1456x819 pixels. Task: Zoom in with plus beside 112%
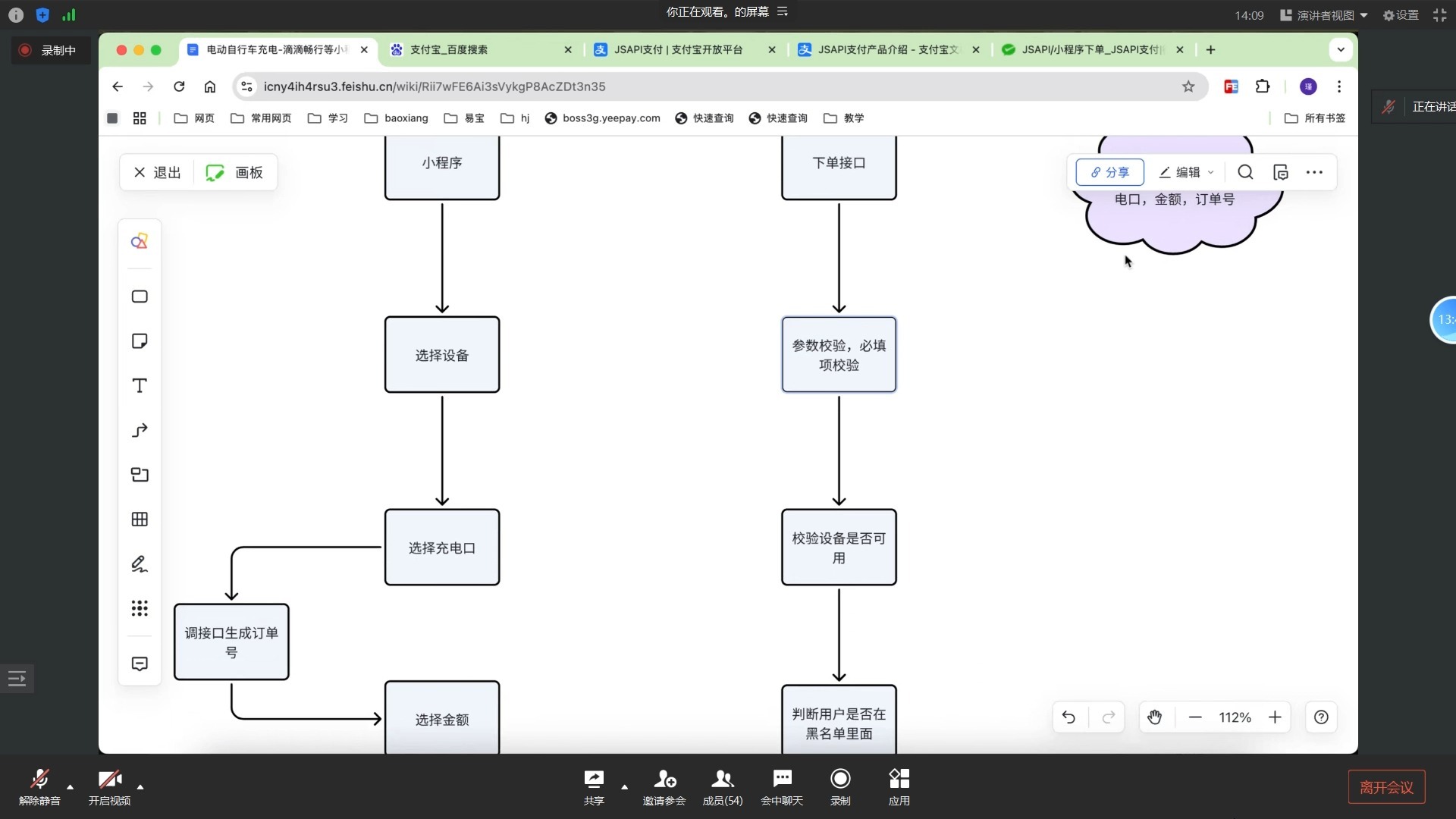click(1275, 717)
